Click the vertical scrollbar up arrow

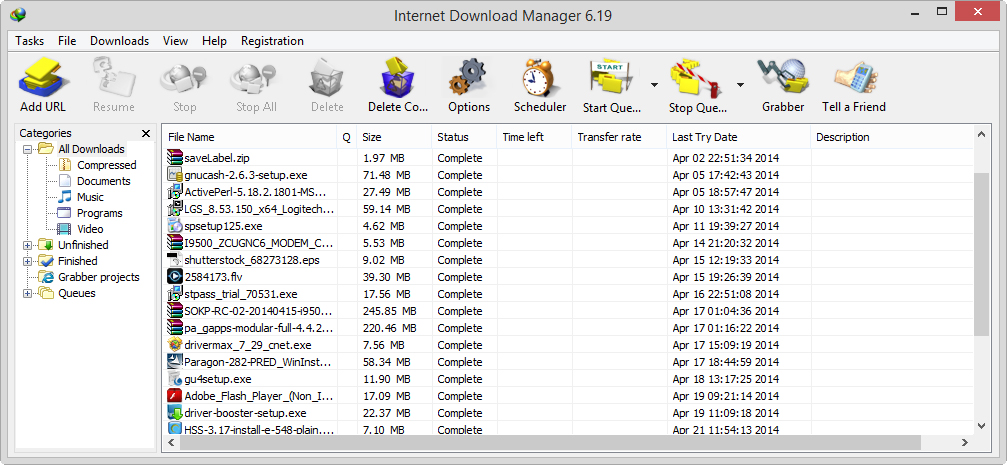point(981,135)
